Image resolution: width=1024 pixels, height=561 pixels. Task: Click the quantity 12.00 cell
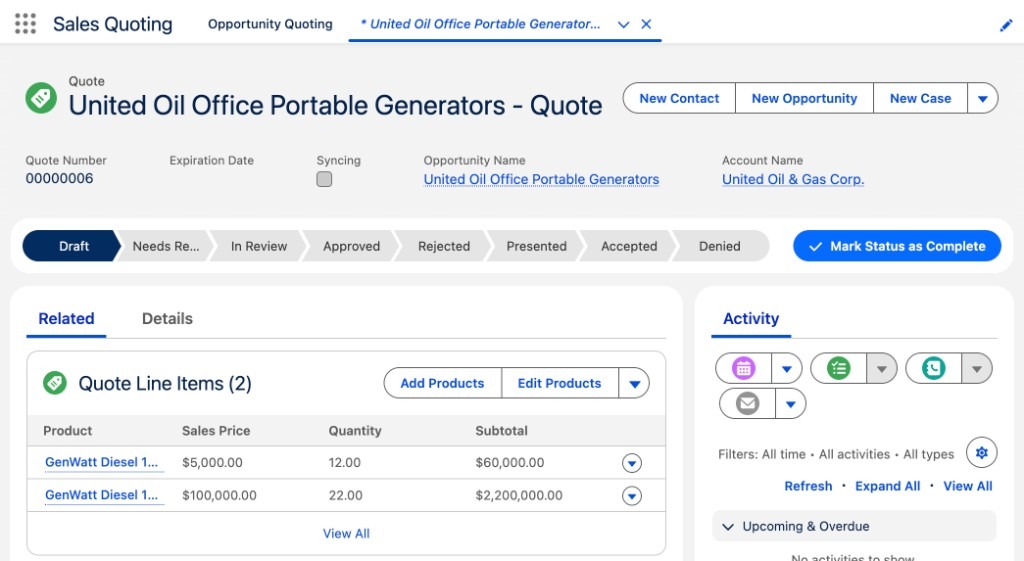[344, 462]
